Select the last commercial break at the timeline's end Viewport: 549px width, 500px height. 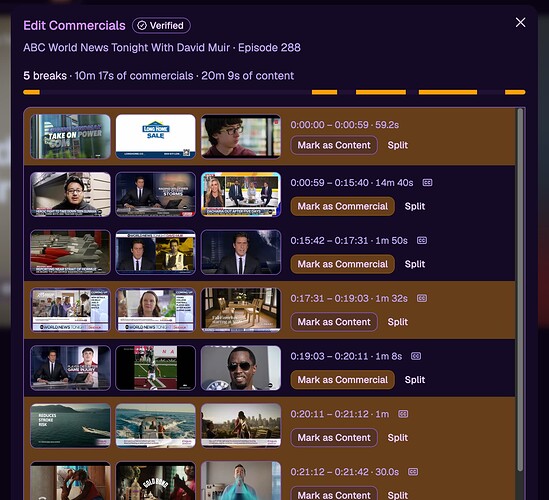coord(515,92)
